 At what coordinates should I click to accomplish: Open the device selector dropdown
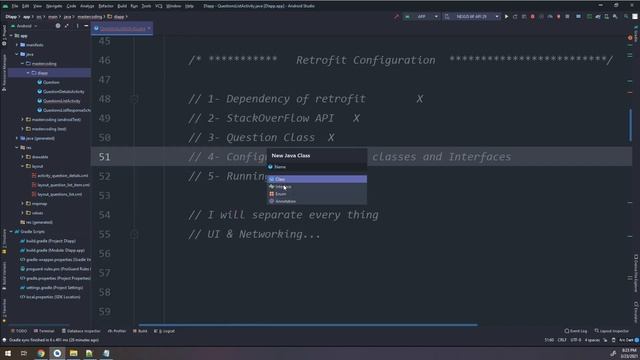coord(472,17)
